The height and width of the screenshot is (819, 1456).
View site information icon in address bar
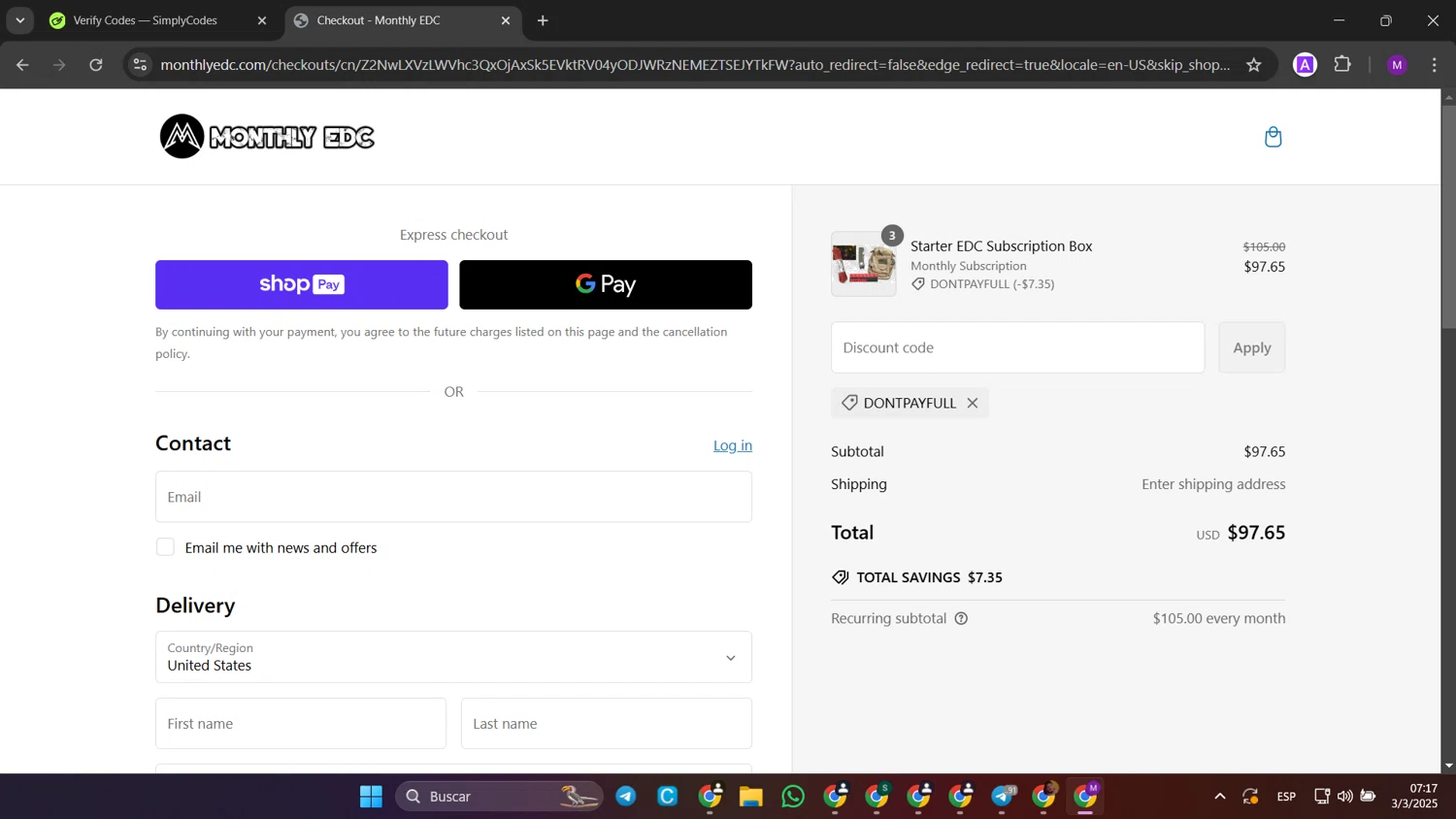pyautogui.click(x=141, y=65)
